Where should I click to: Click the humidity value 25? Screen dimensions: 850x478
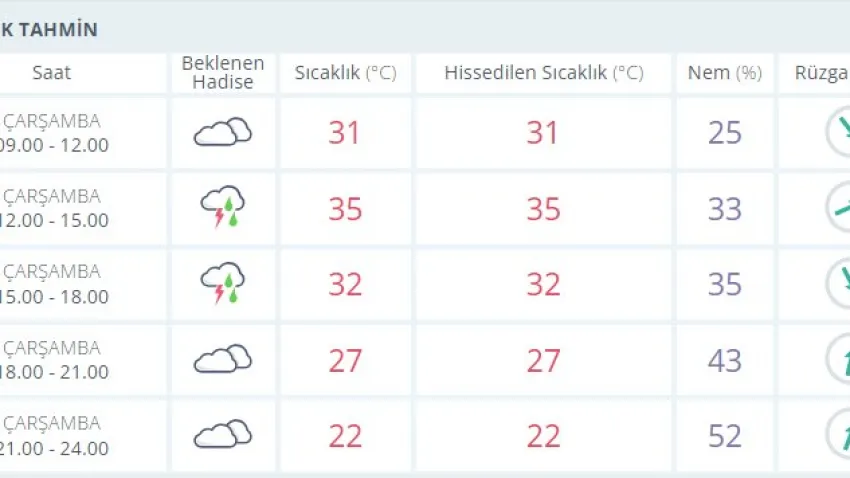coord(725,133)
